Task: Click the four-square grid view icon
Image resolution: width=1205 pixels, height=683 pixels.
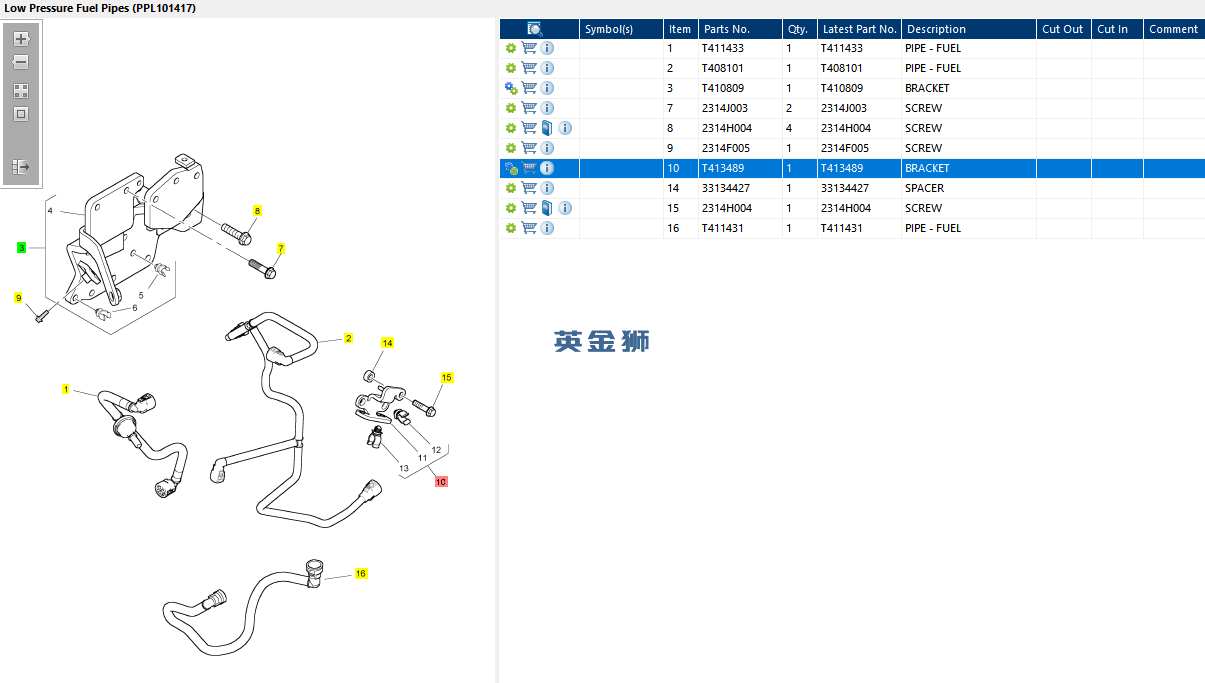Action: coord(21,90)
